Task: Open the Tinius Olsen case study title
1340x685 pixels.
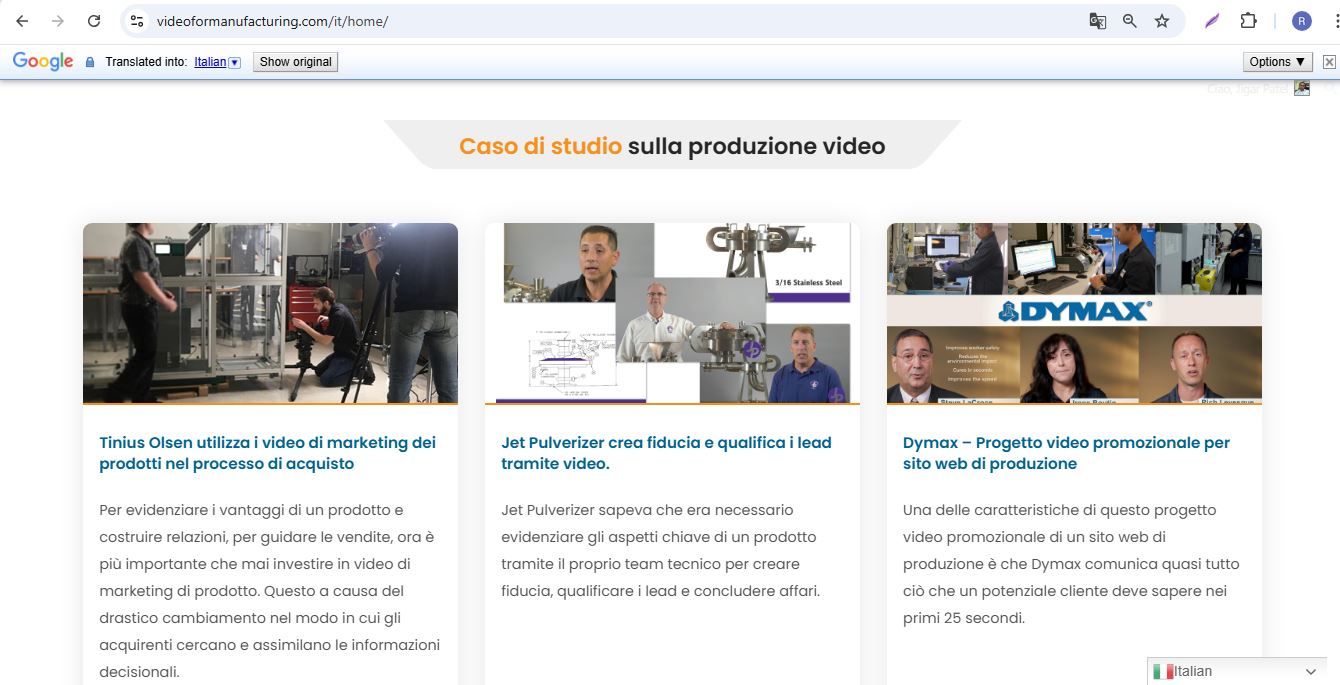Action: pos(268,453)
